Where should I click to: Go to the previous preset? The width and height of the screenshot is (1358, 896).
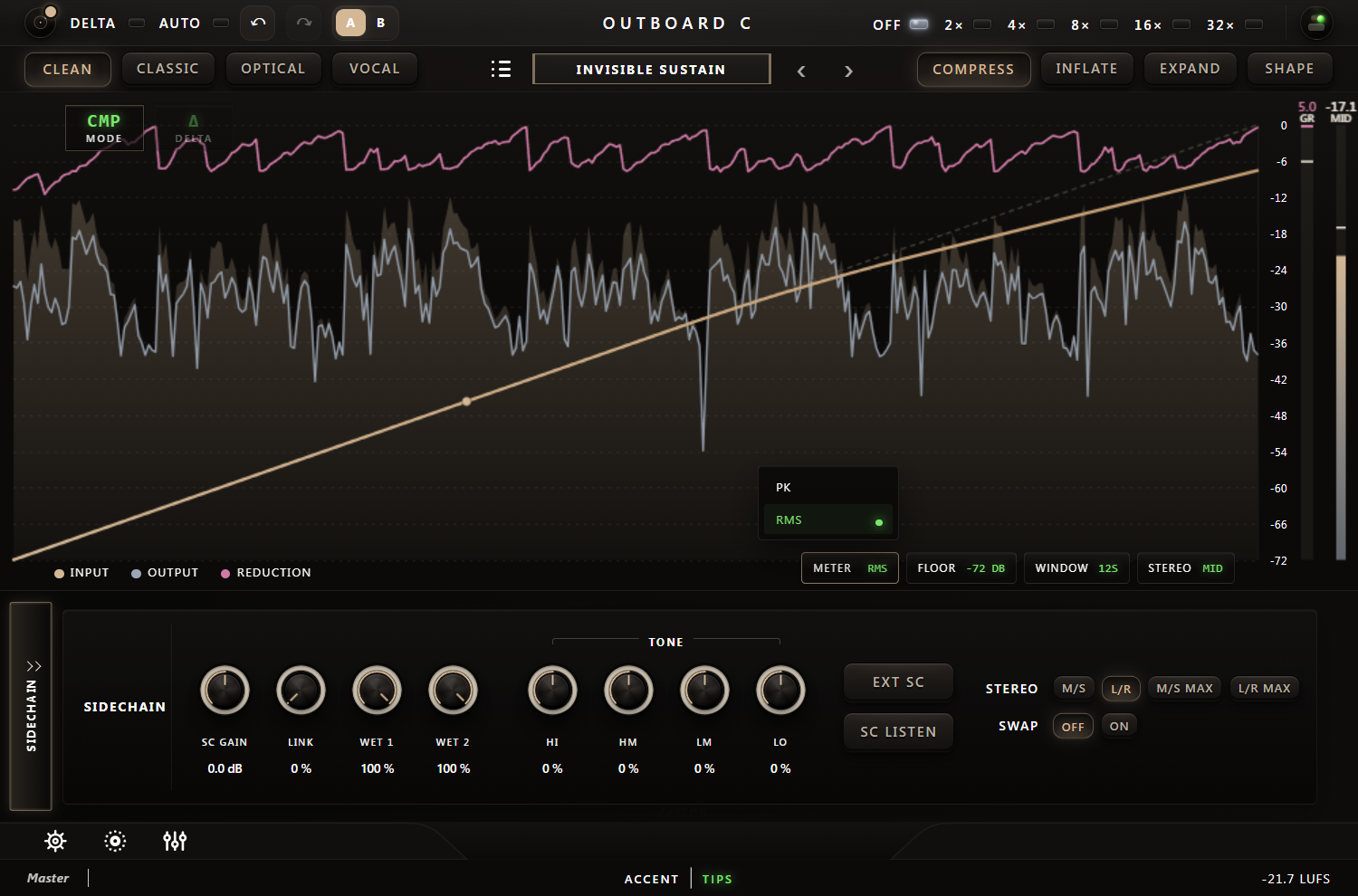point(801,71)
